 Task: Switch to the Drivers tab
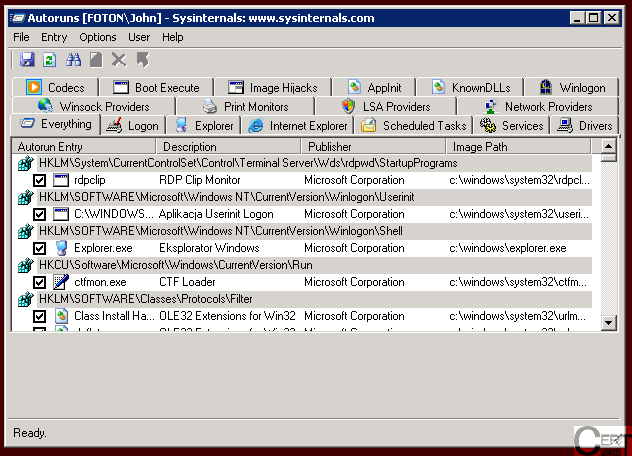[584, 126]
